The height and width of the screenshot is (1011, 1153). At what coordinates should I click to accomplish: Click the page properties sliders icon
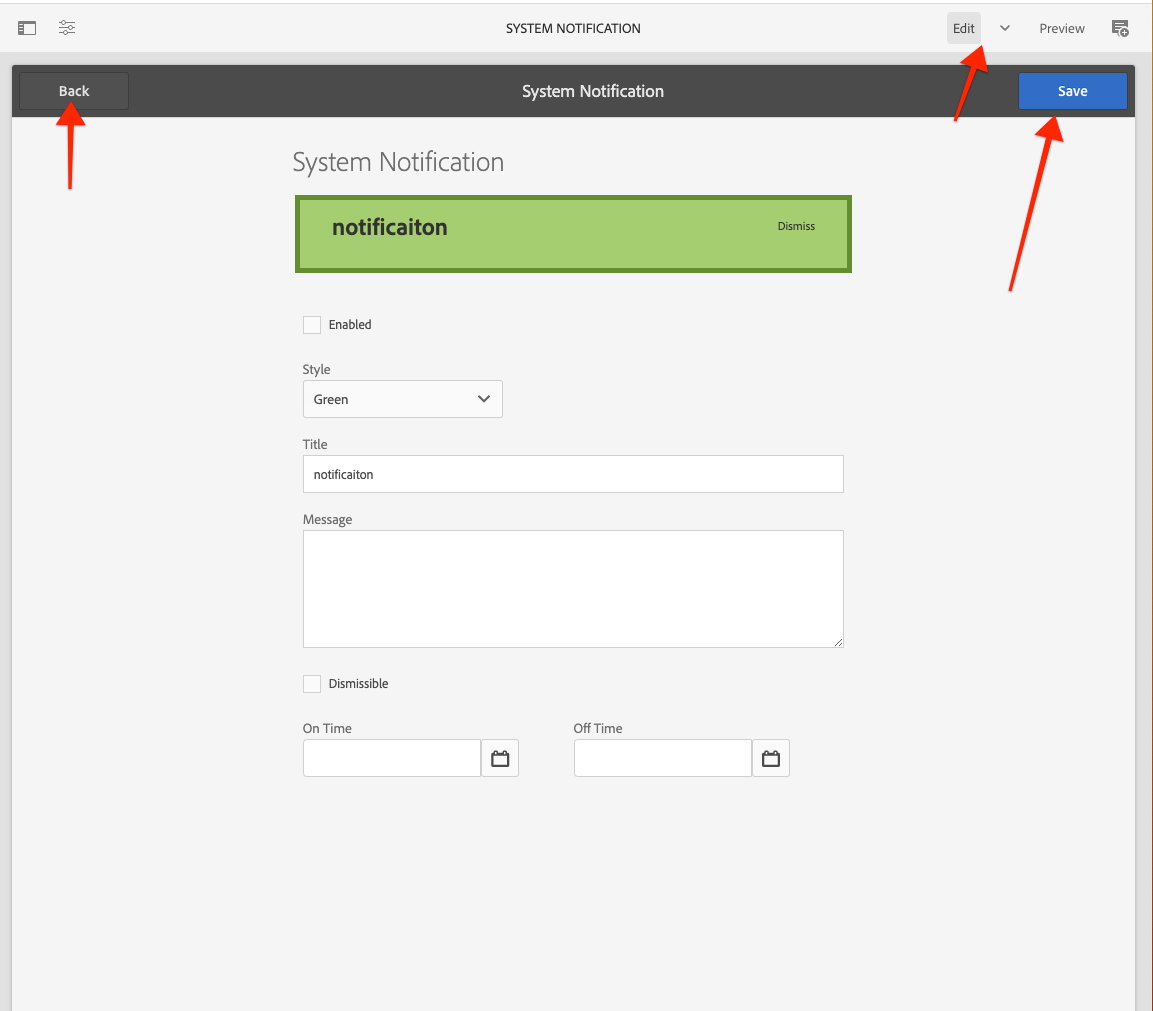tap(66, 27)
